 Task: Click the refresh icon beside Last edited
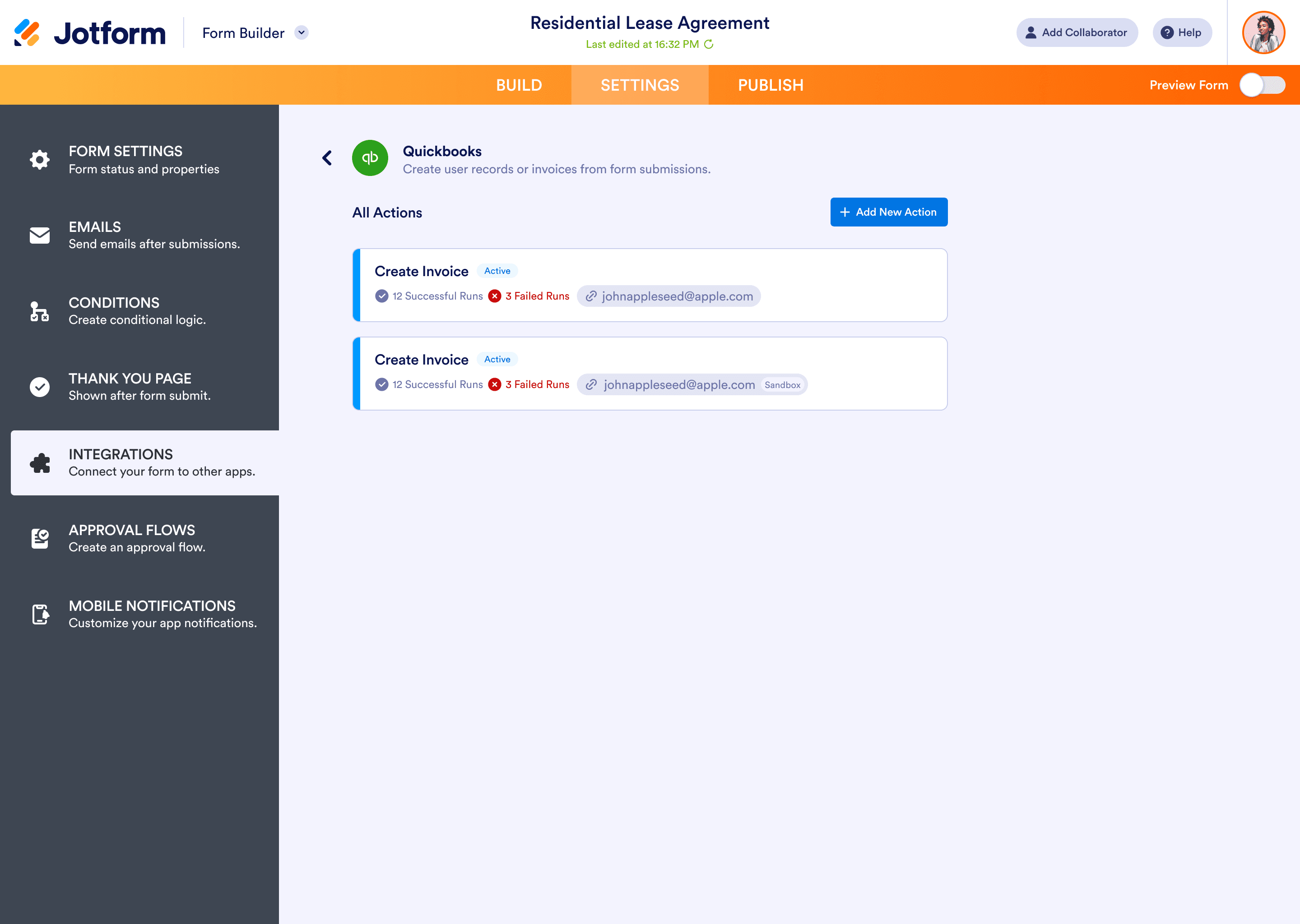pyautogui.click(x=709, y=44)
